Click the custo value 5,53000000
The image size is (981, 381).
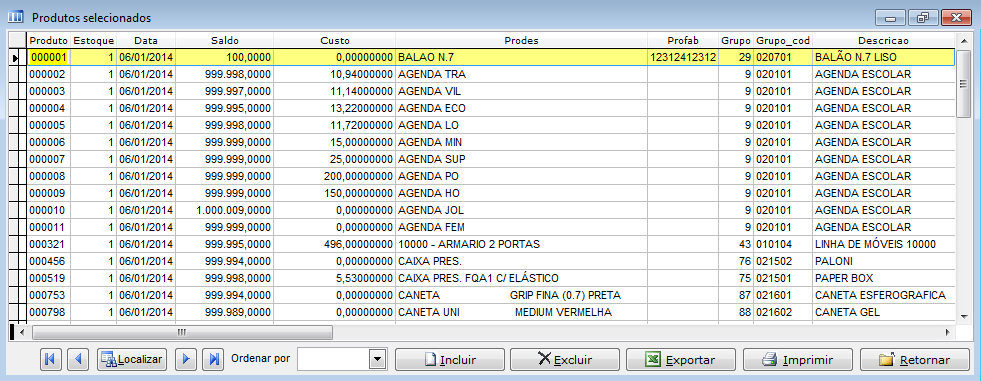[334, 277]
